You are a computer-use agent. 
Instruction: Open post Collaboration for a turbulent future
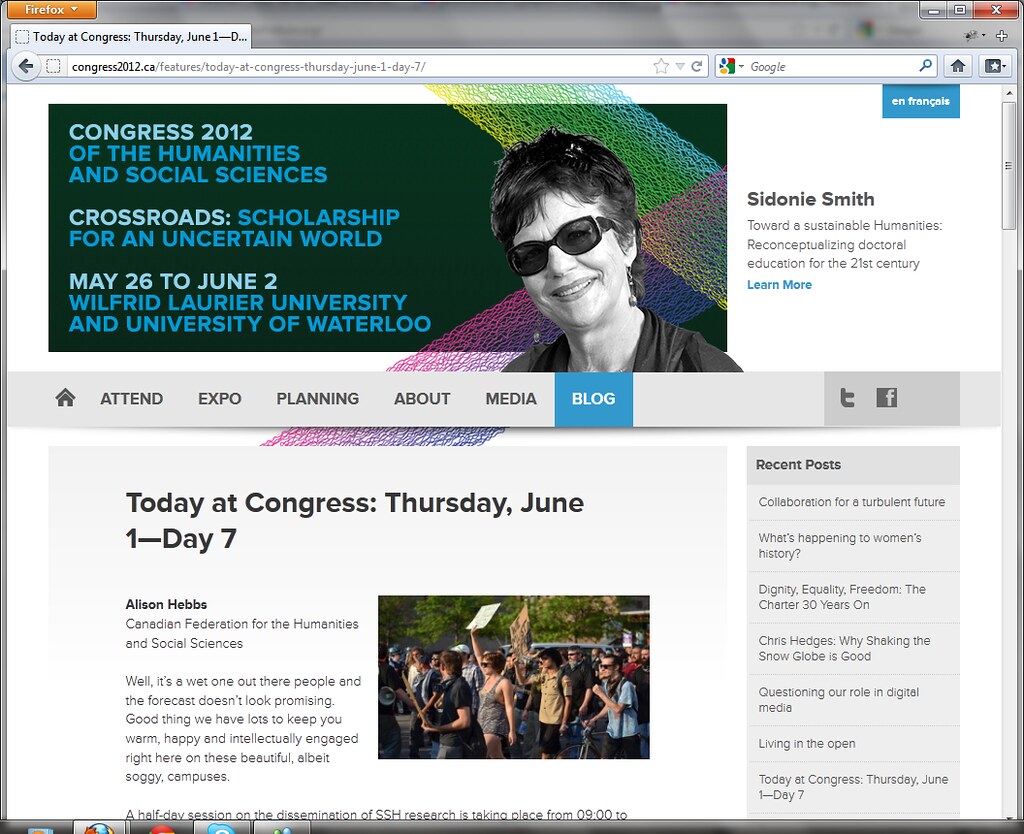click(852, 502)
